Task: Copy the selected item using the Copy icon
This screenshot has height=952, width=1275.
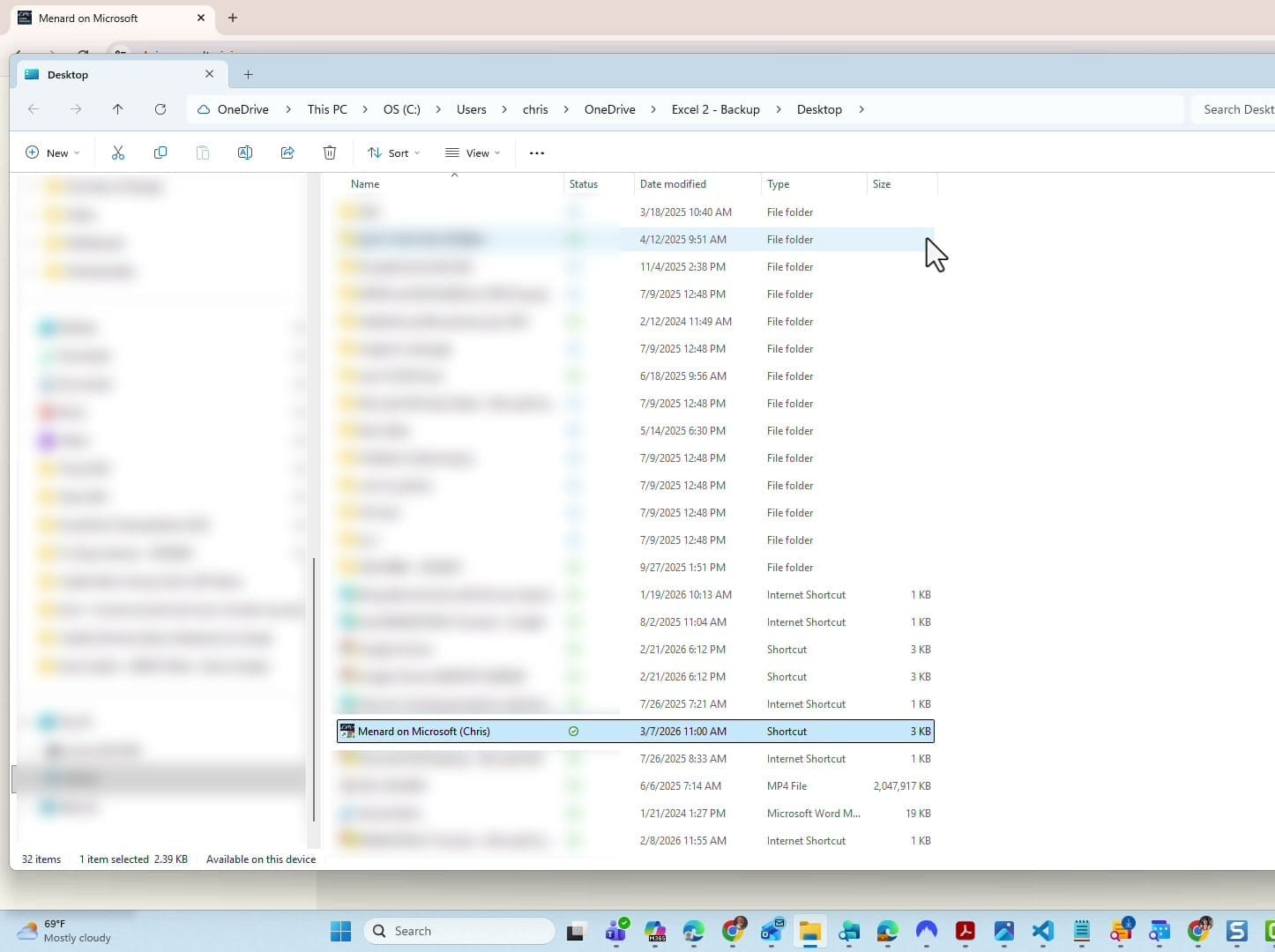Action: coord(160,152)
